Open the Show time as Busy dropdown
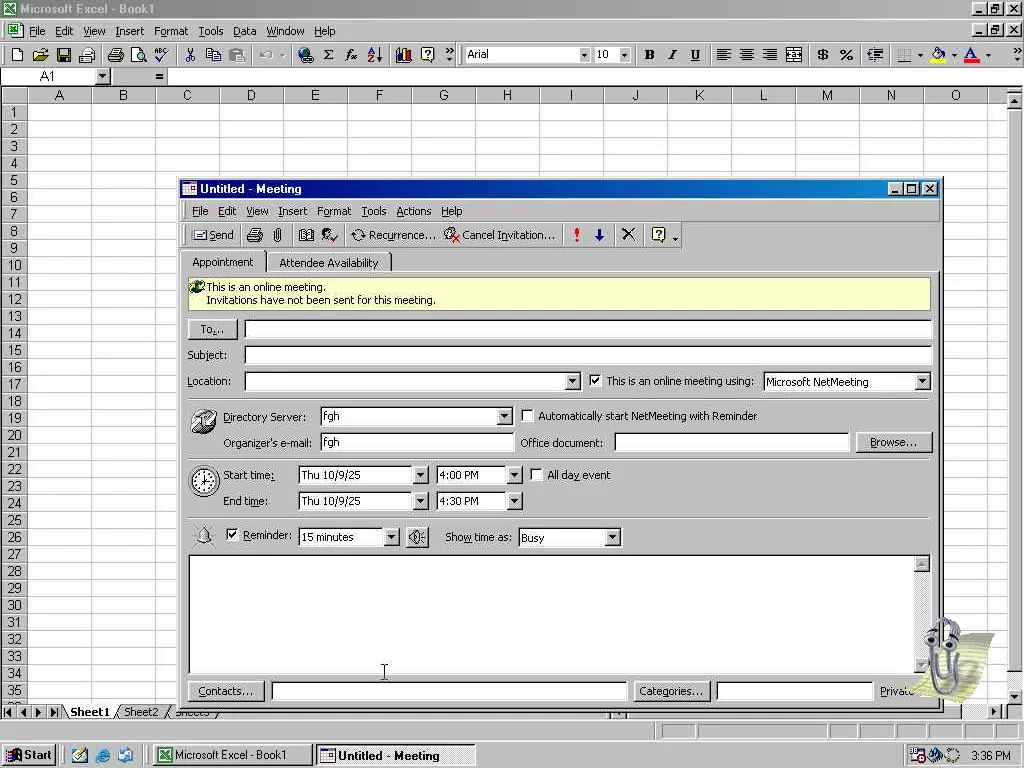This screenshot has width=1024, height=768. pyautogui.click(x=612, y=537)
